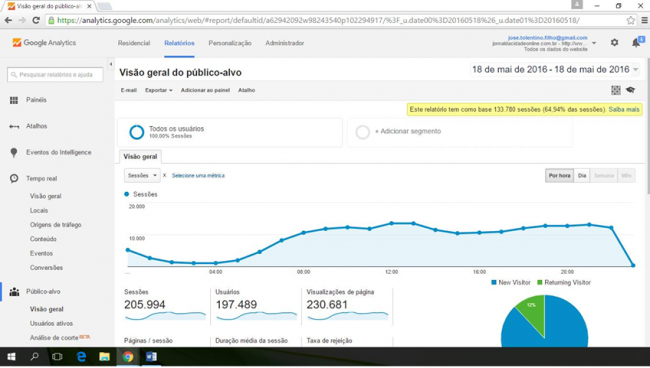Screen dimensions: 650x368
Task: Open the Administrador tab
Action: tap(284, 43)
